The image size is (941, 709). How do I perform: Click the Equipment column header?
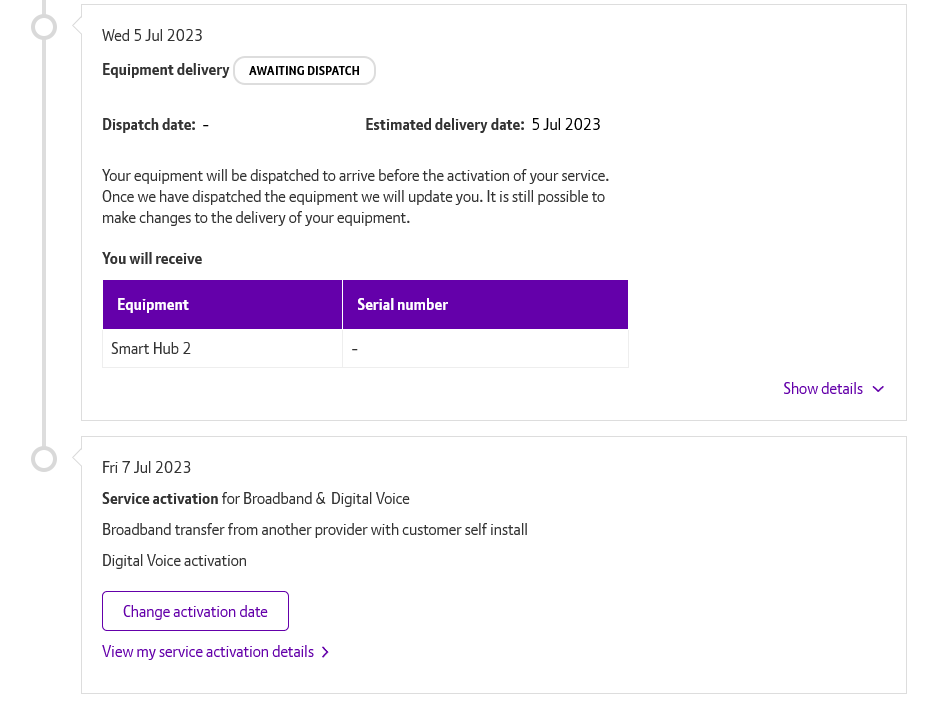152,304
